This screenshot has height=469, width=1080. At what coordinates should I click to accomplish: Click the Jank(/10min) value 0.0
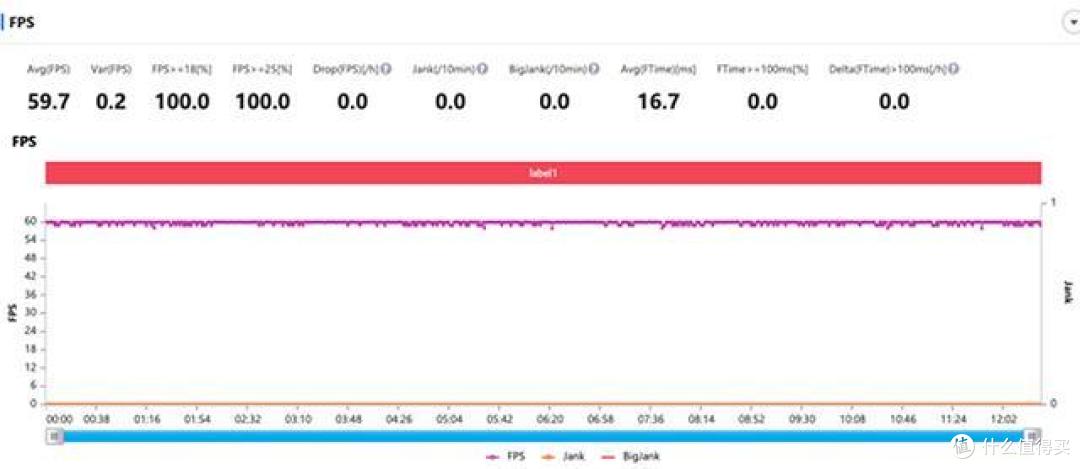coord(450,102)
